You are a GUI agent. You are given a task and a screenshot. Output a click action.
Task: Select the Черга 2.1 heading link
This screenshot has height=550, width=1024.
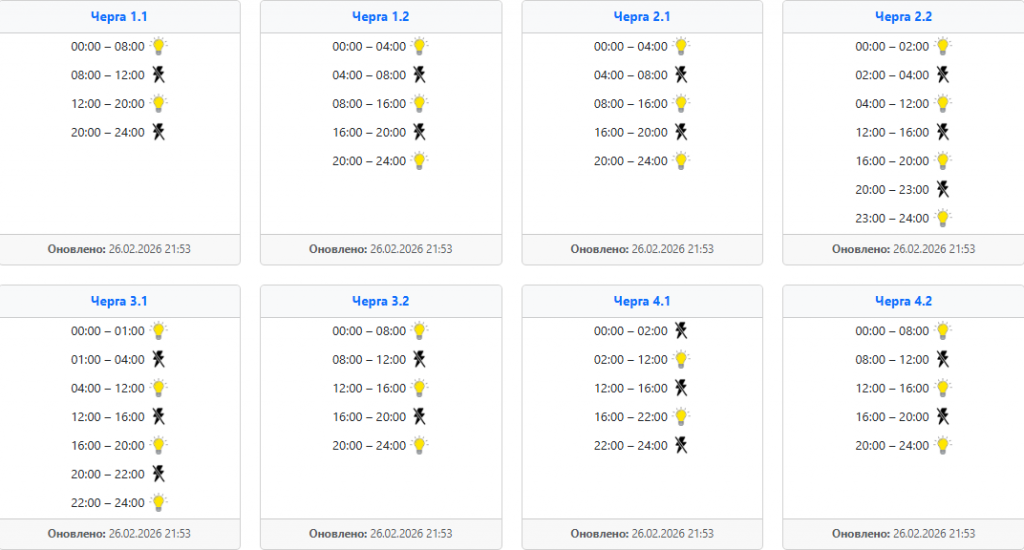pyautogui.click(x=642, y=17)
